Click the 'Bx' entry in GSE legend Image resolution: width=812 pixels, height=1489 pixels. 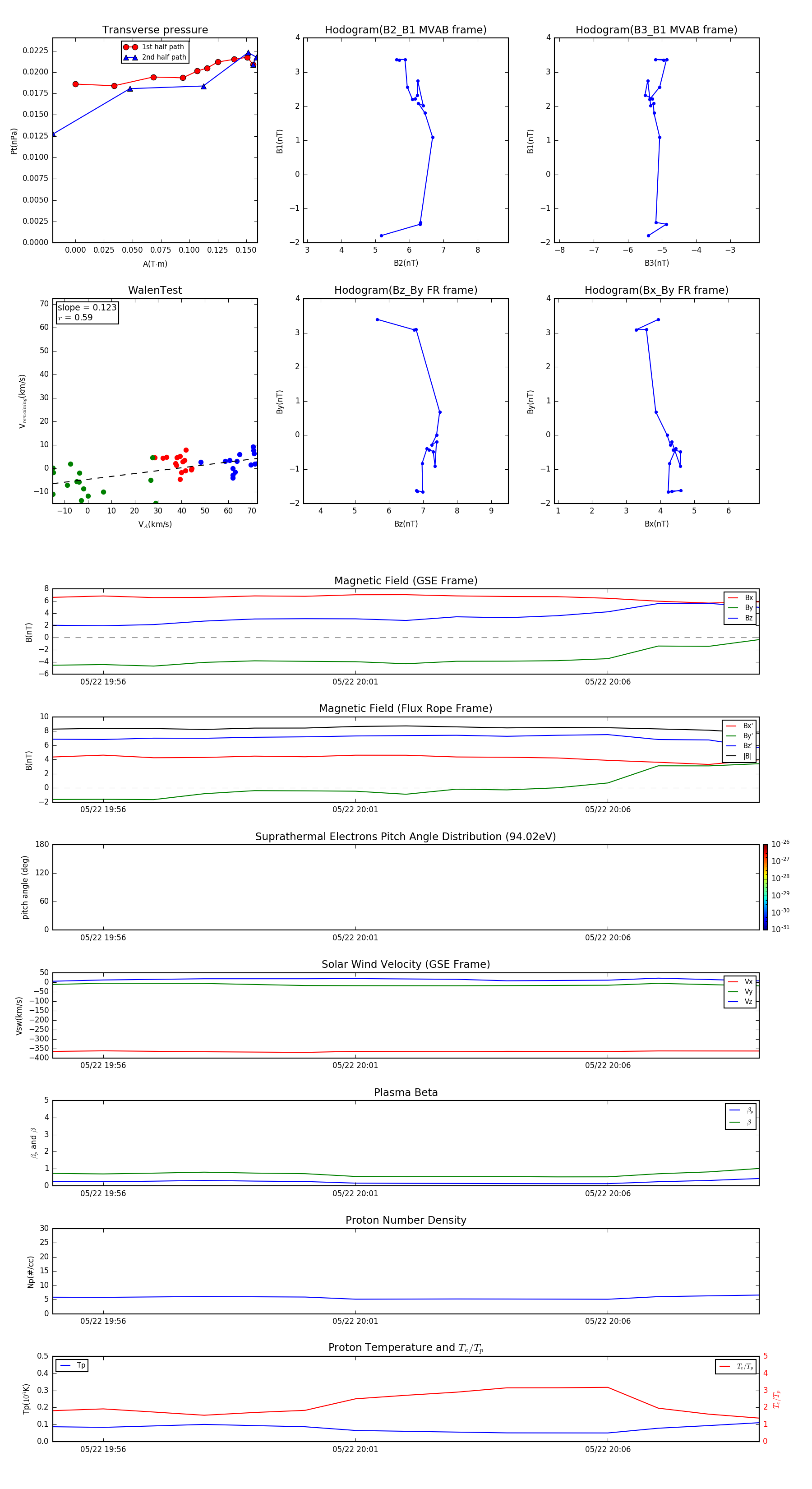[x=740, y=598]
